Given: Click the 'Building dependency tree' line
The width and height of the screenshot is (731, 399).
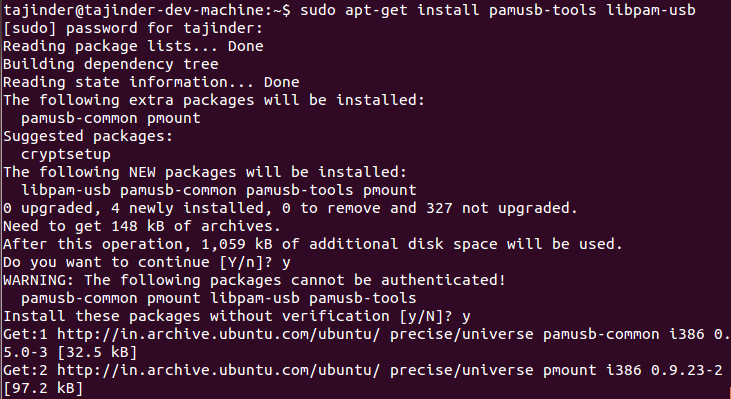Looking at the screenshot, I should (x=110, y=64).
